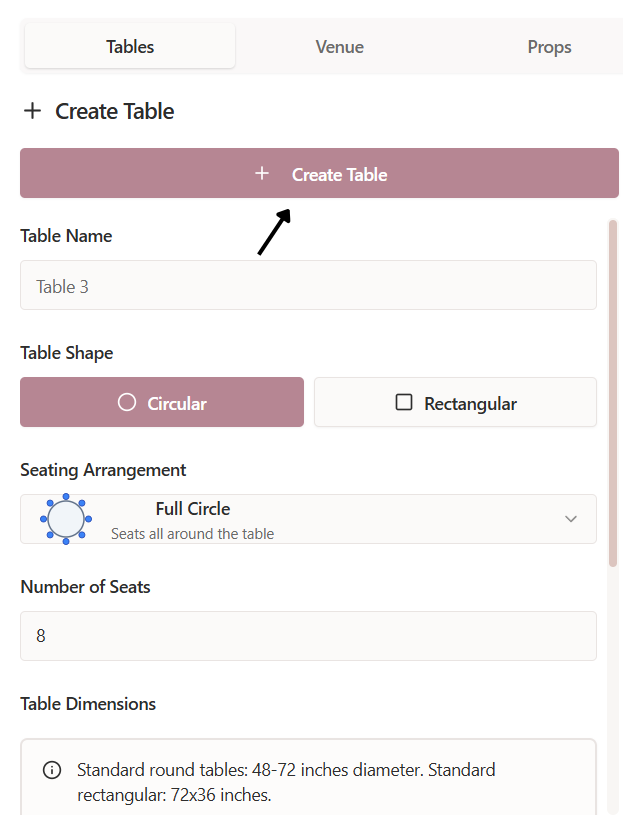This screenshot has width=623, height=830.
Task: Click the info icon in the Table Dimensions note
Action: point(51,769)
